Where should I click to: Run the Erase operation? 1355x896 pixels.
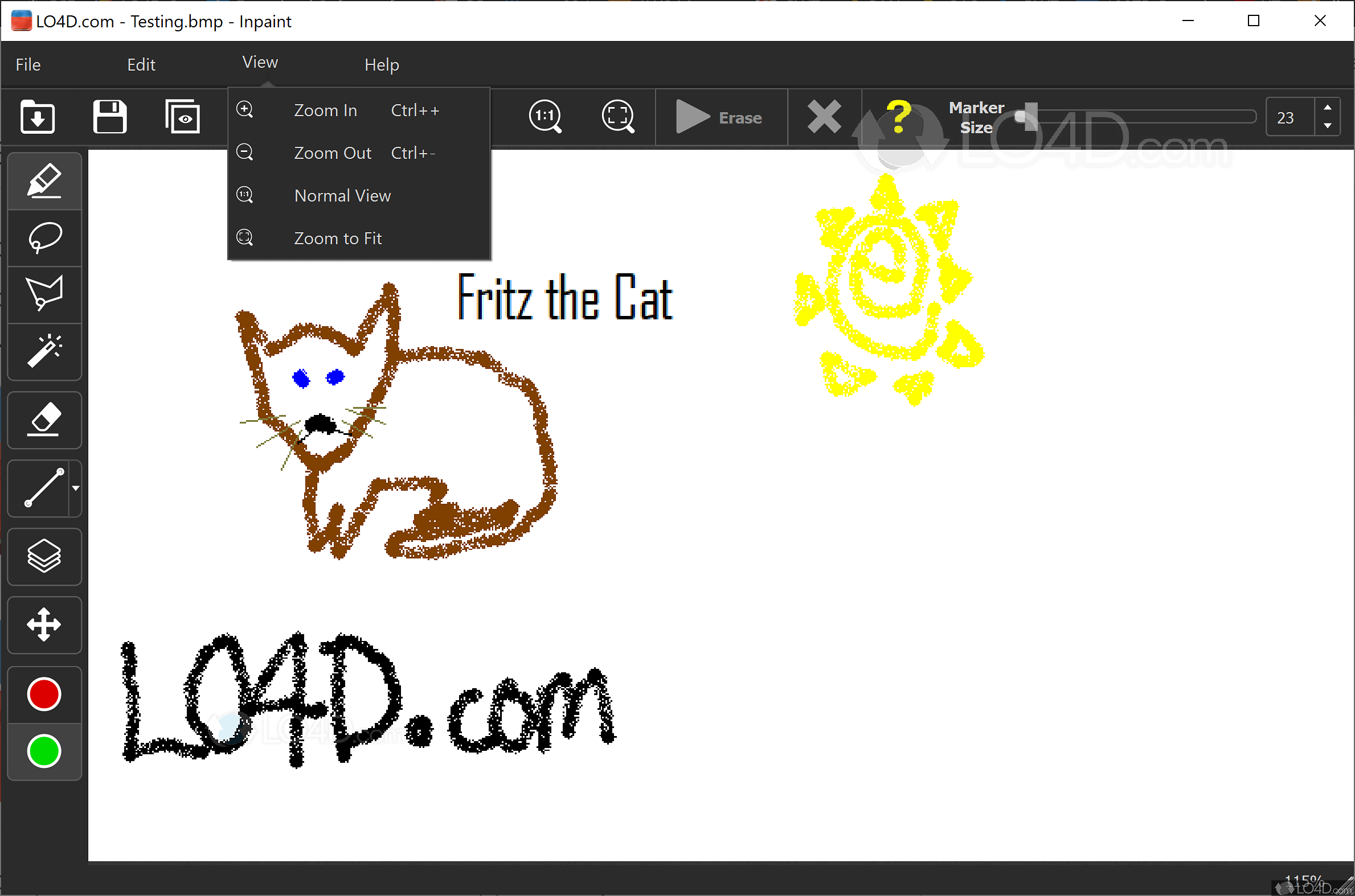pos(721,117)
